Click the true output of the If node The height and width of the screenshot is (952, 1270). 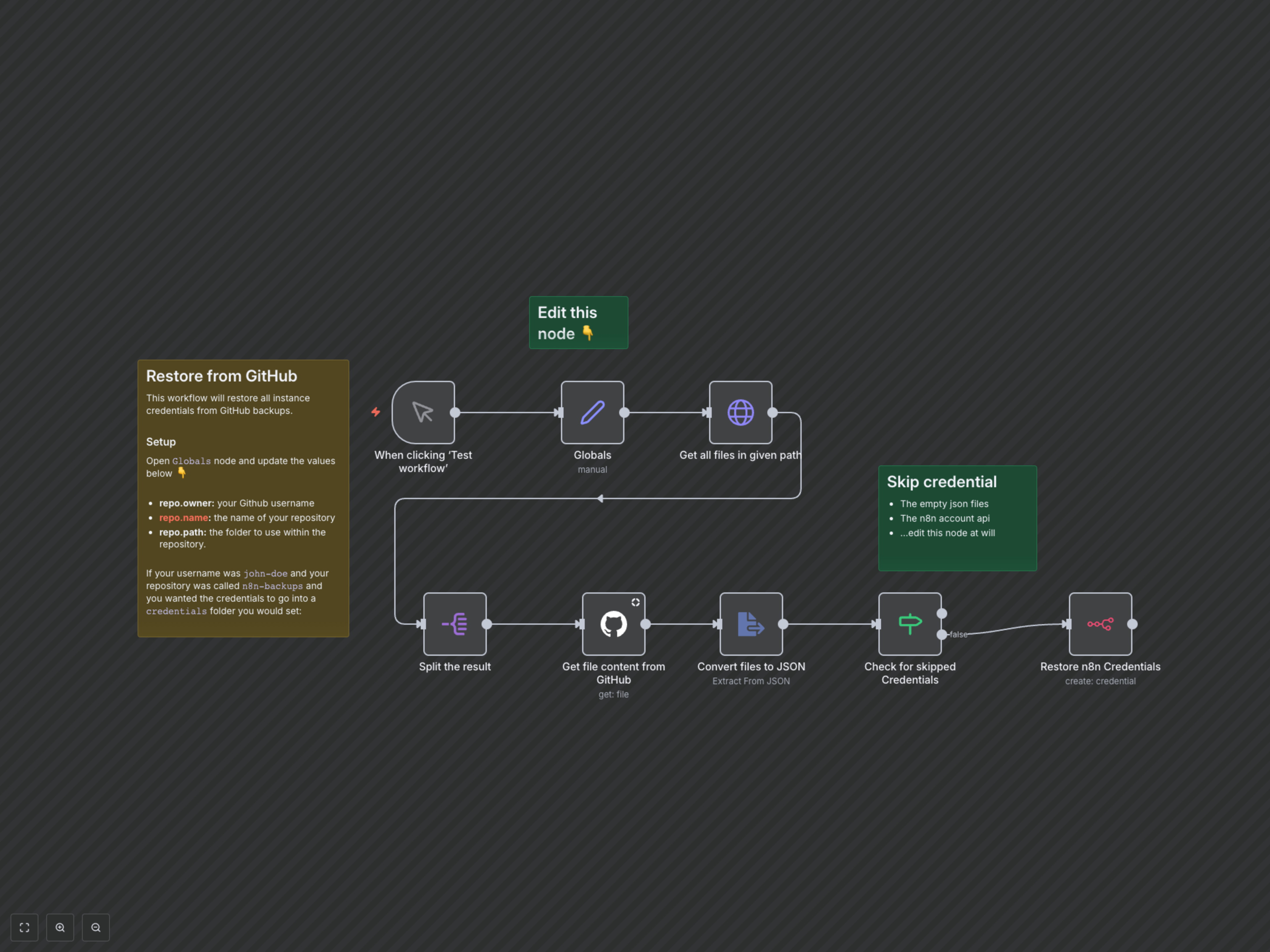[942, 614]
